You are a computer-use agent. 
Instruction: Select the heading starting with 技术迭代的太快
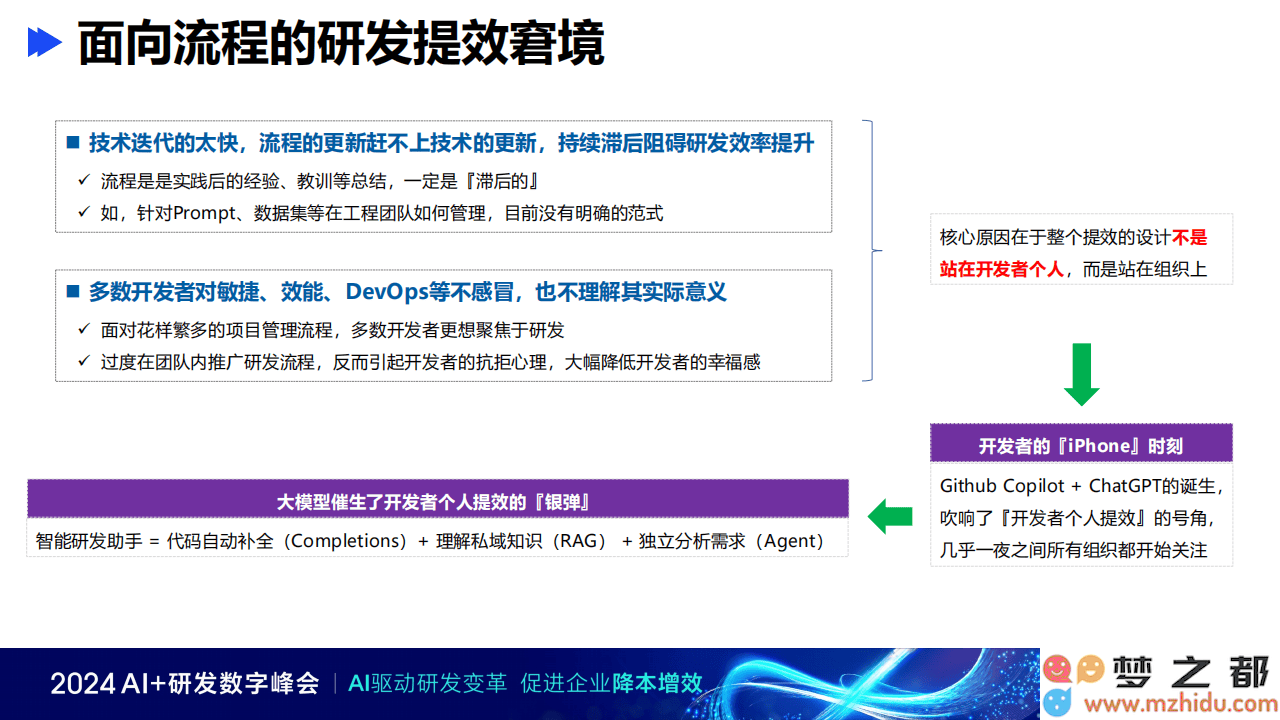[451, 143]
